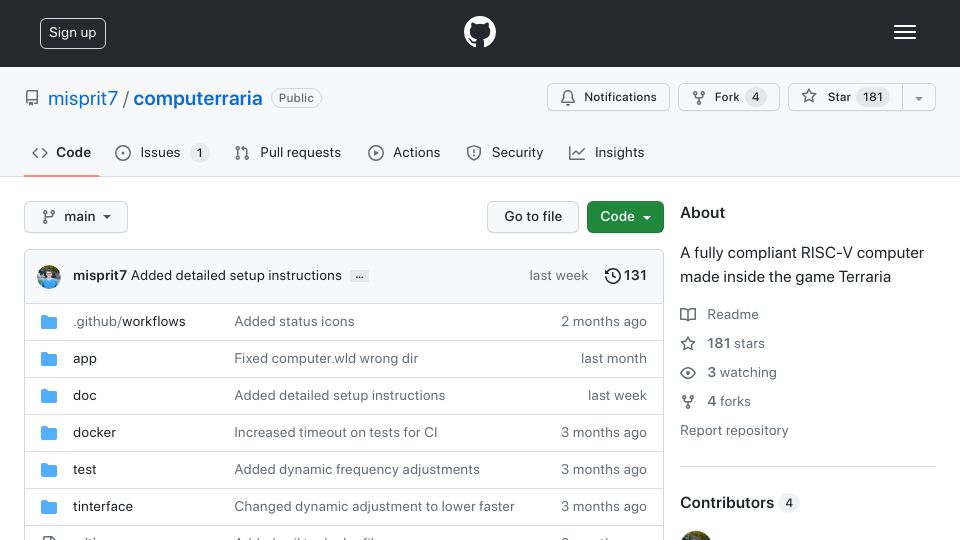The image size is (960, 540).
Task: Open the Security tab
Action: pyautogui.click(x=504, y=152)
